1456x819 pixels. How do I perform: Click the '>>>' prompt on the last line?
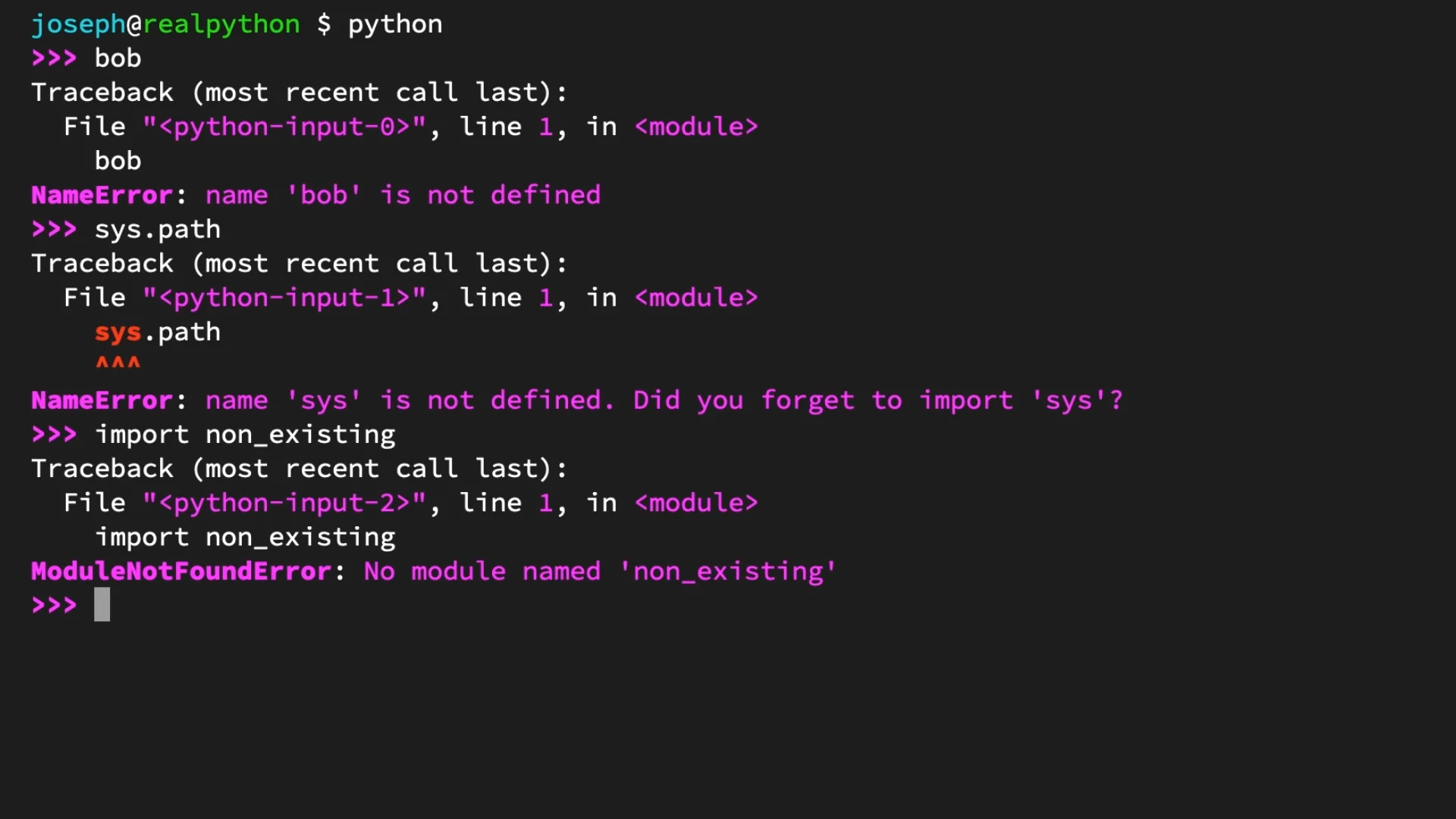(55, 605)
